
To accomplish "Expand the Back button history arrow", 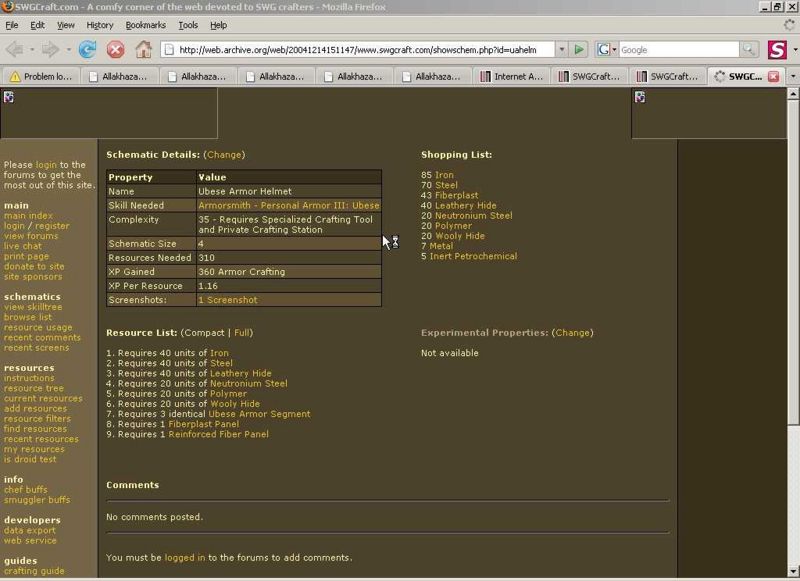I will 30,49.
